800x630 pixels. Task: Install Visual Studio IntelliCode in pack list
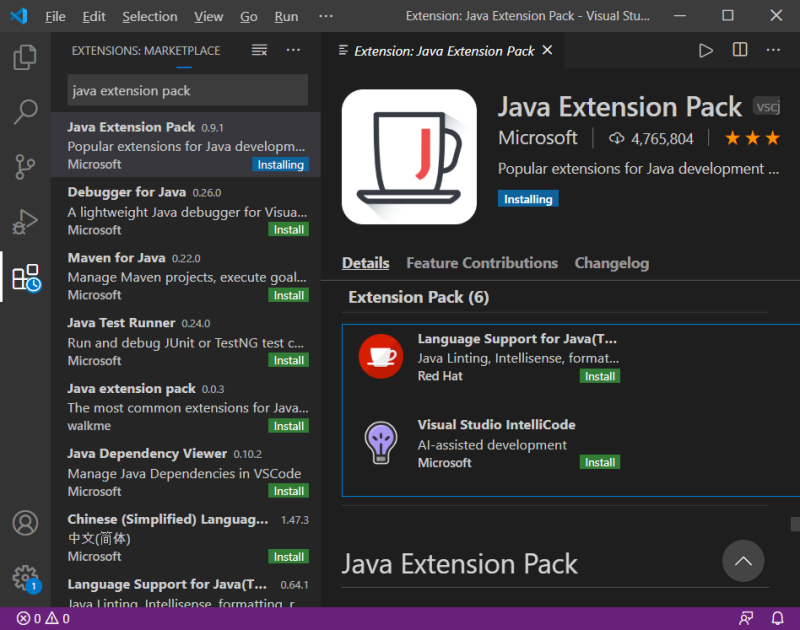pyautogui.click(x=599, y=462)
